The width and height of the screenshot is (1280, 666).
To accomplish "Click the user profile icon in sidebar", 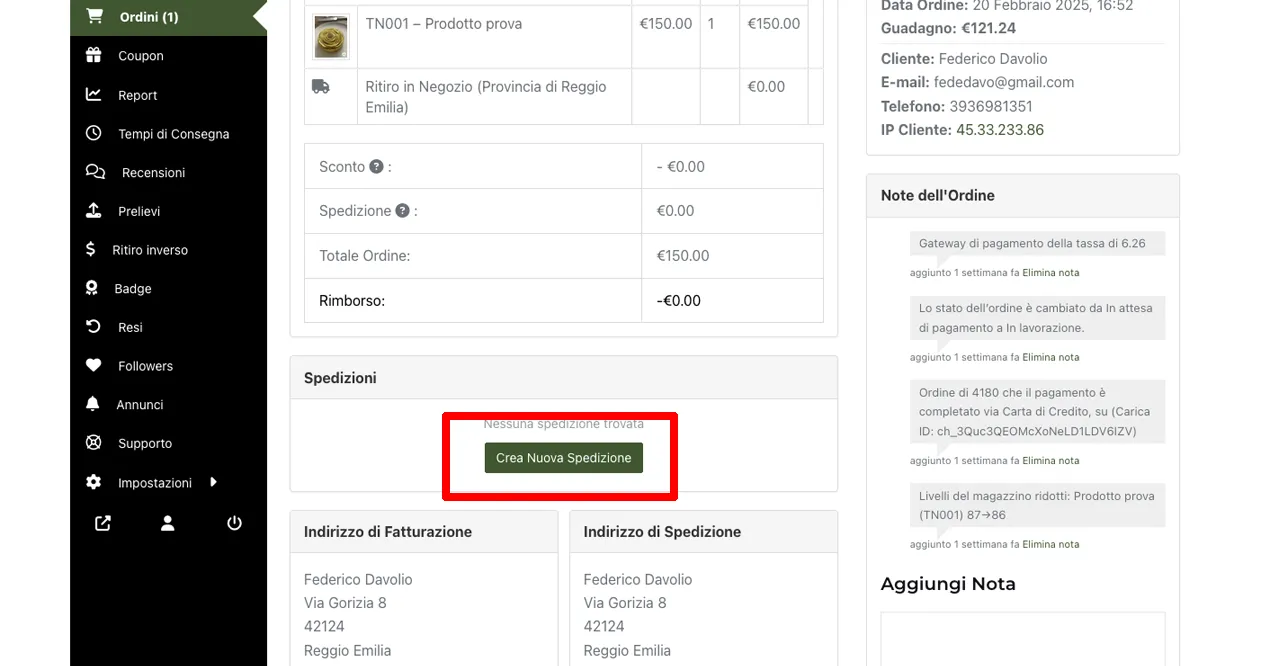I will 168,523.
